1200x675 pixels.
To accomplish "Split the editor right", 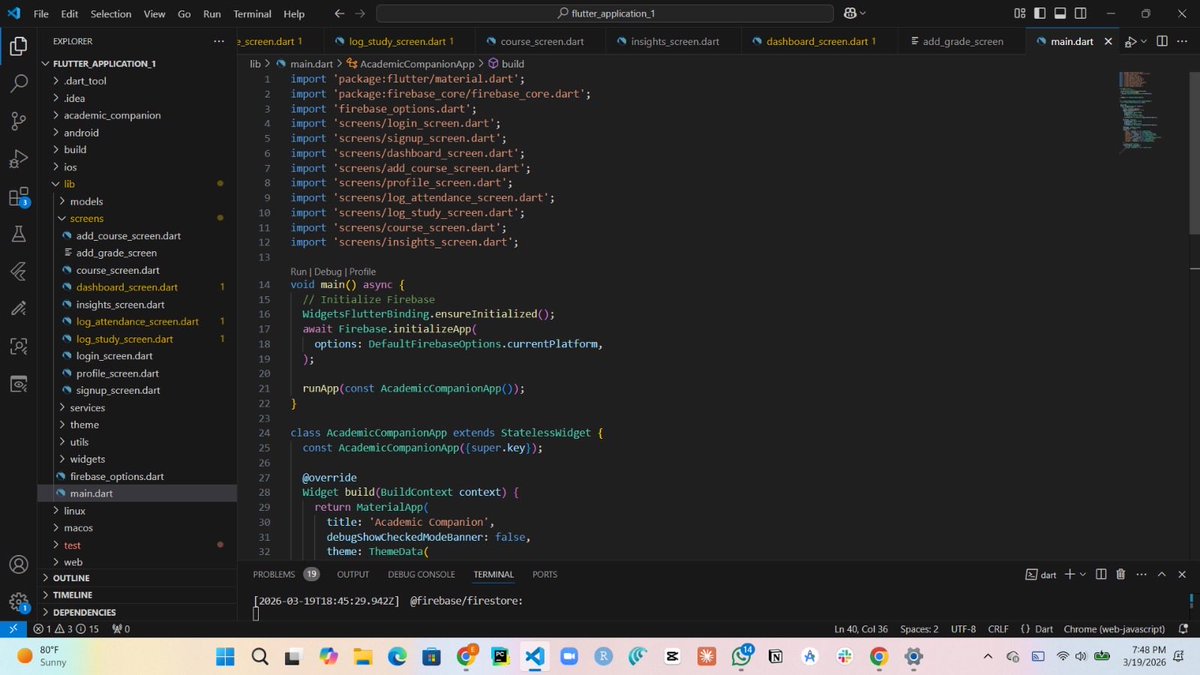I will 1162,41.
